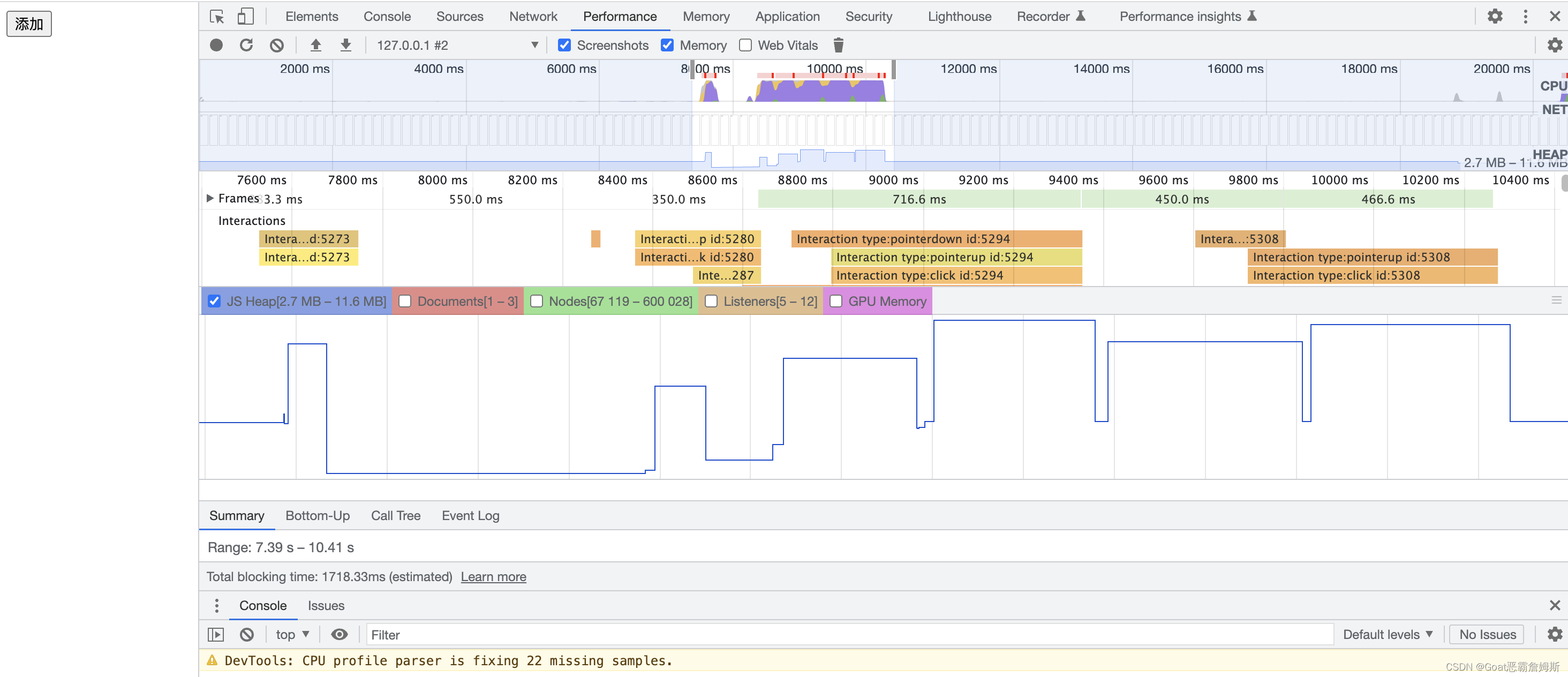This screenshot has width=1568, height=677.
Task: Select Interaction type:pointerup id:5294 bar
Action: [x=956, y=257]
